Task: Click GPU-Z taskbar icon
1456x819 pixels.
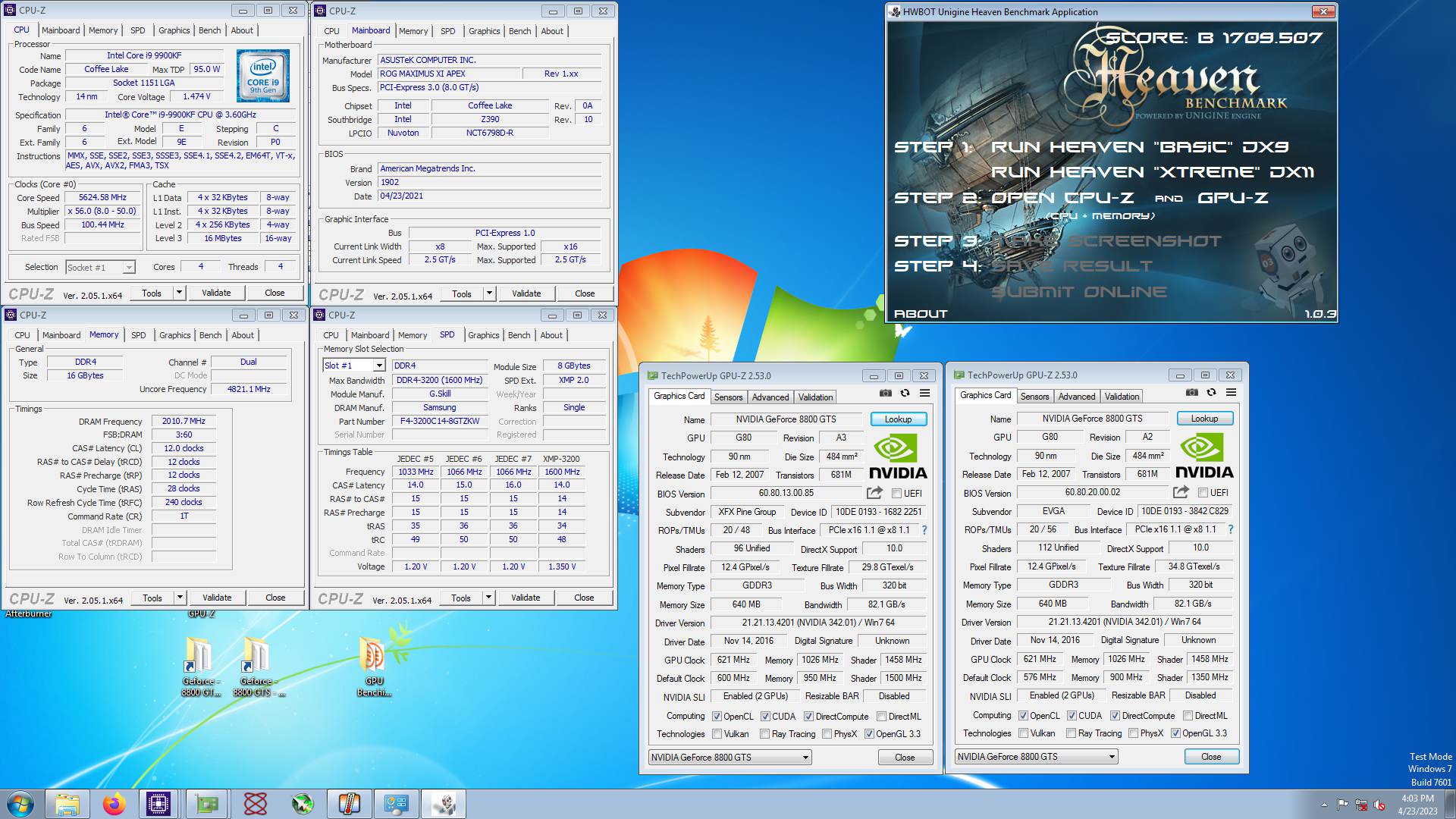Action: 207,804
